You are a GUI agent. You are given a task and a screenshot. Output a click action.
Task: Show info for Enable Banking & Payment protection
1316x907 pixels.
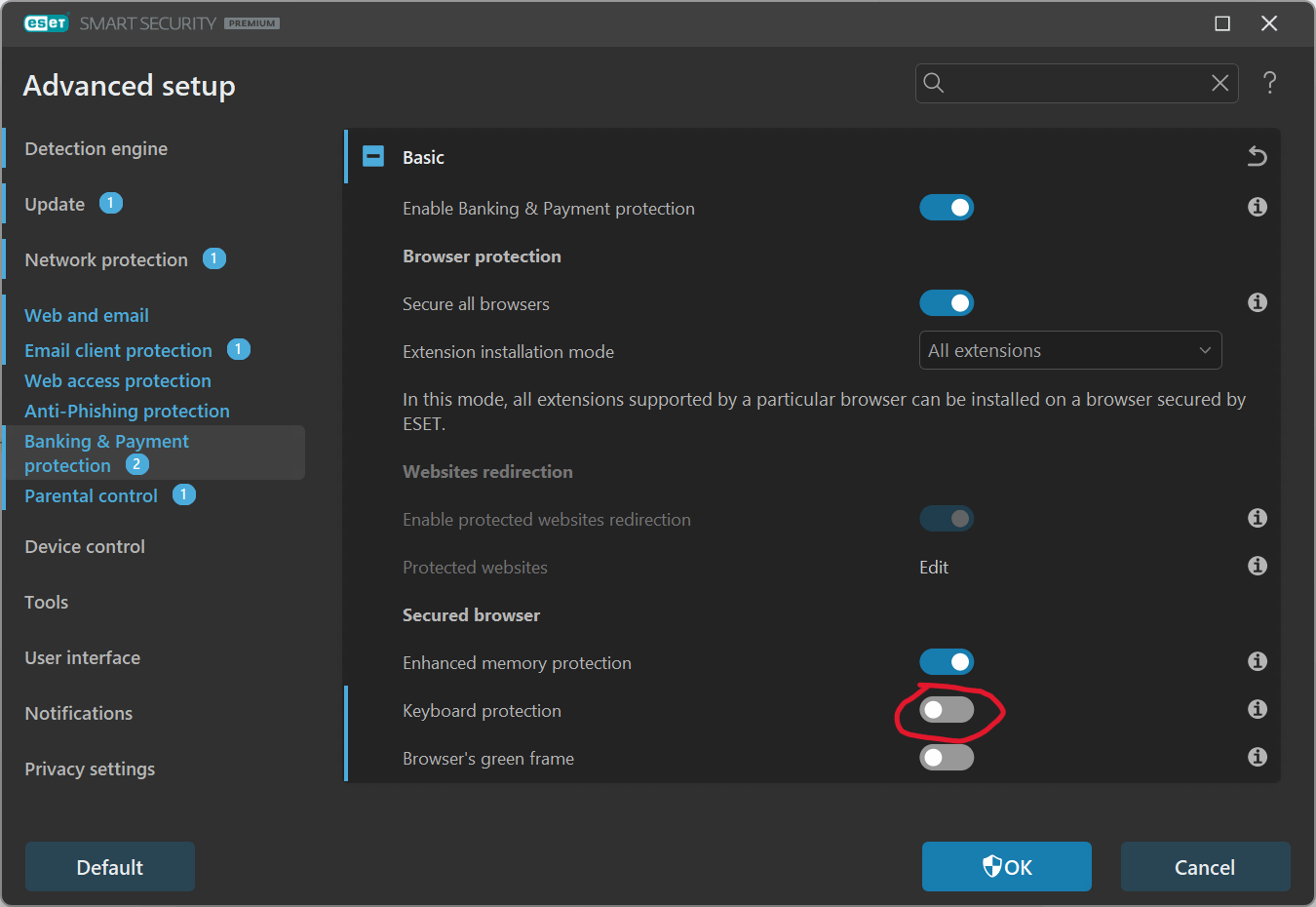point(1258,207)
